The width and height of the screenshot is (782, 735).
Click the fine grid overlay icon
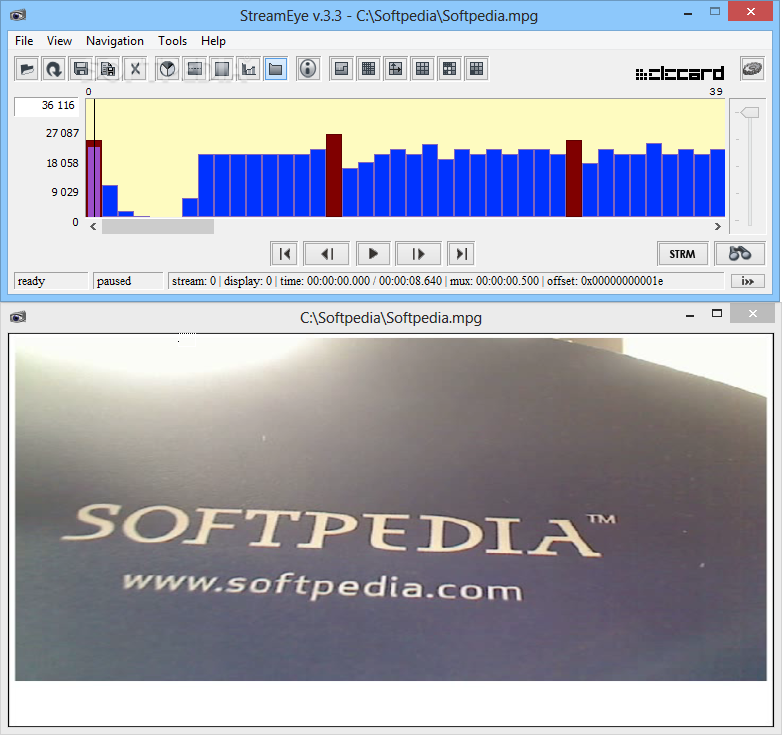369,69
